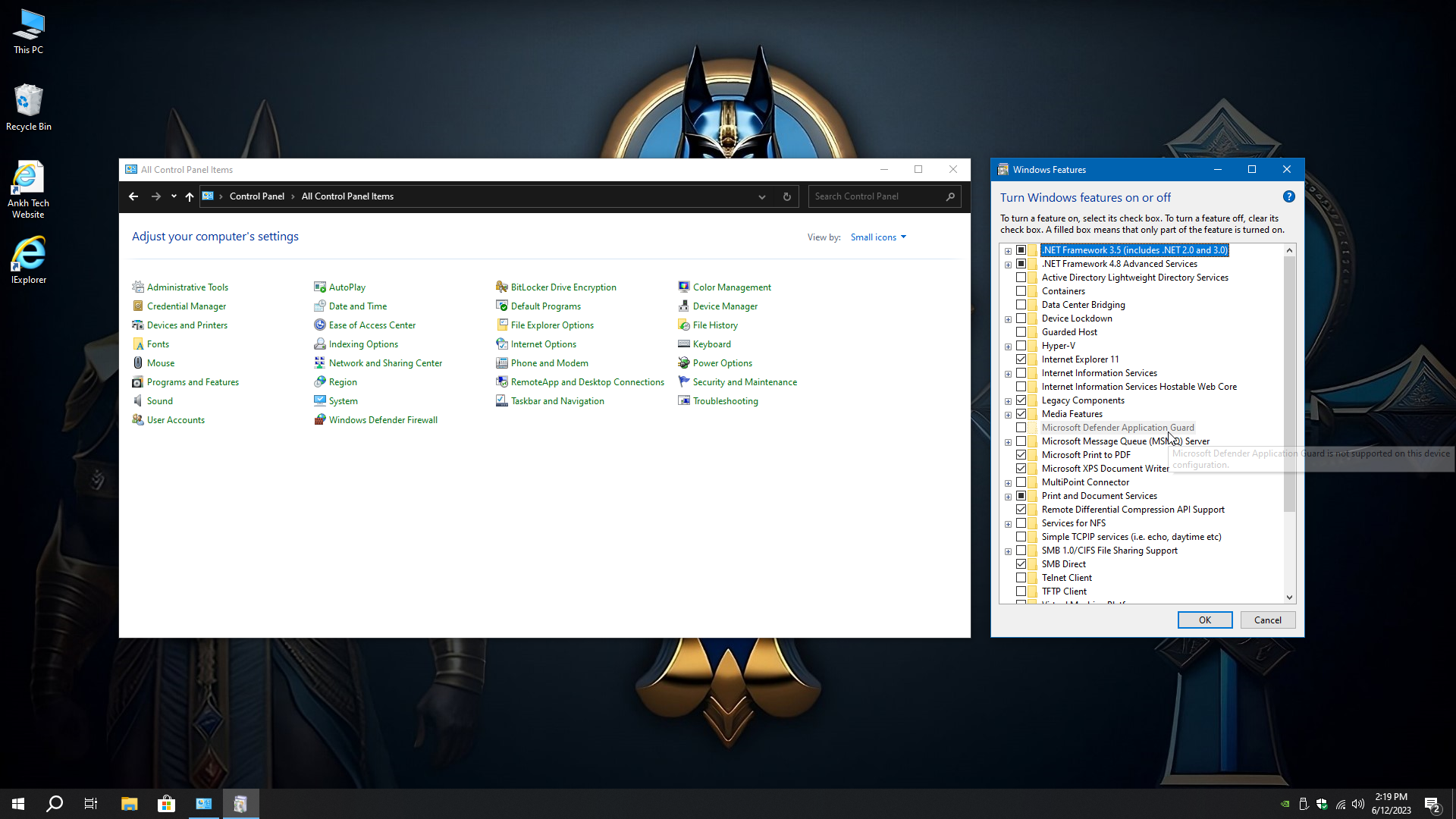Expand the Hyper-V tree node
Image resolution: width=1456 pixels, height=819 pixels.
1008,347
